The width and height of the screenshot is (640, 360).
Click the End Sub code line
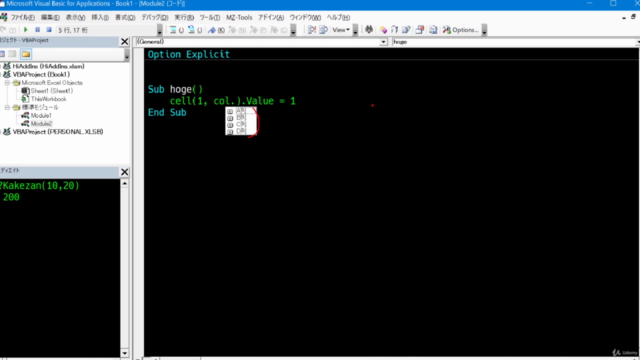pos(167,113)
